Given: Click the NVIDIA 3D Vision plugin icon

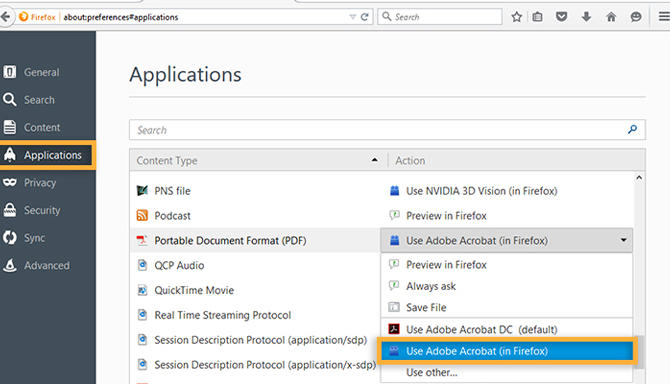Looking at the screenshot, I should coord(394,191).
